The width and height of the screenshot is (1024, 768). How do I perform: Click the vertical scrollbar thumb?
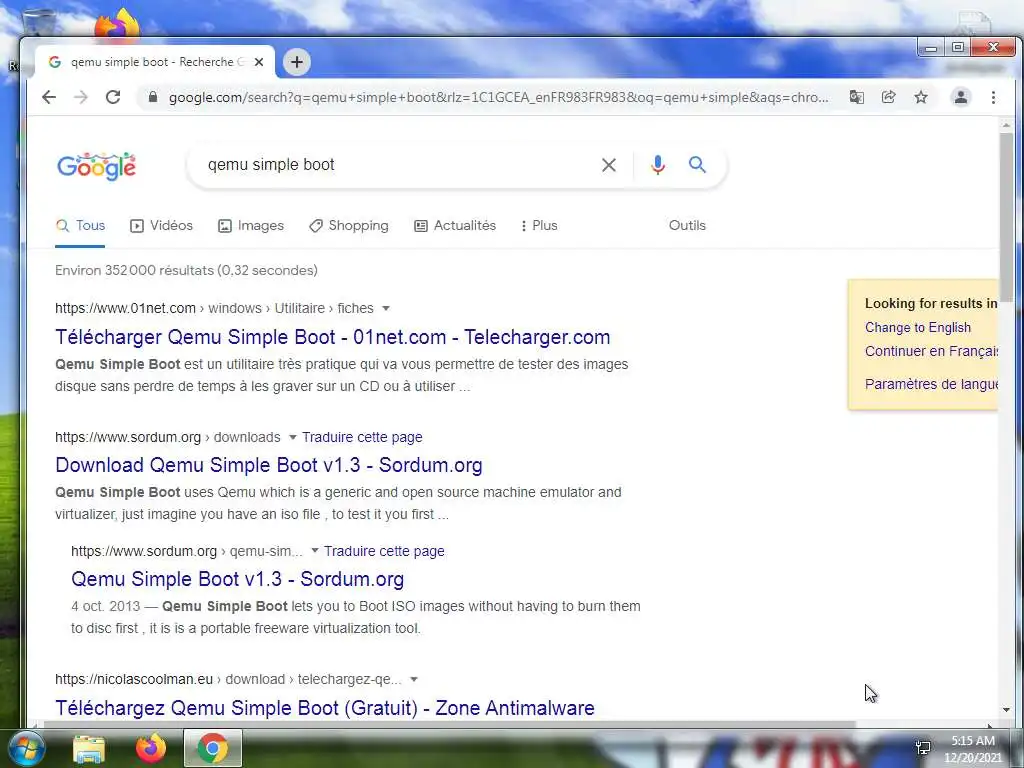pyautogui.click(x=1006, y=217)
